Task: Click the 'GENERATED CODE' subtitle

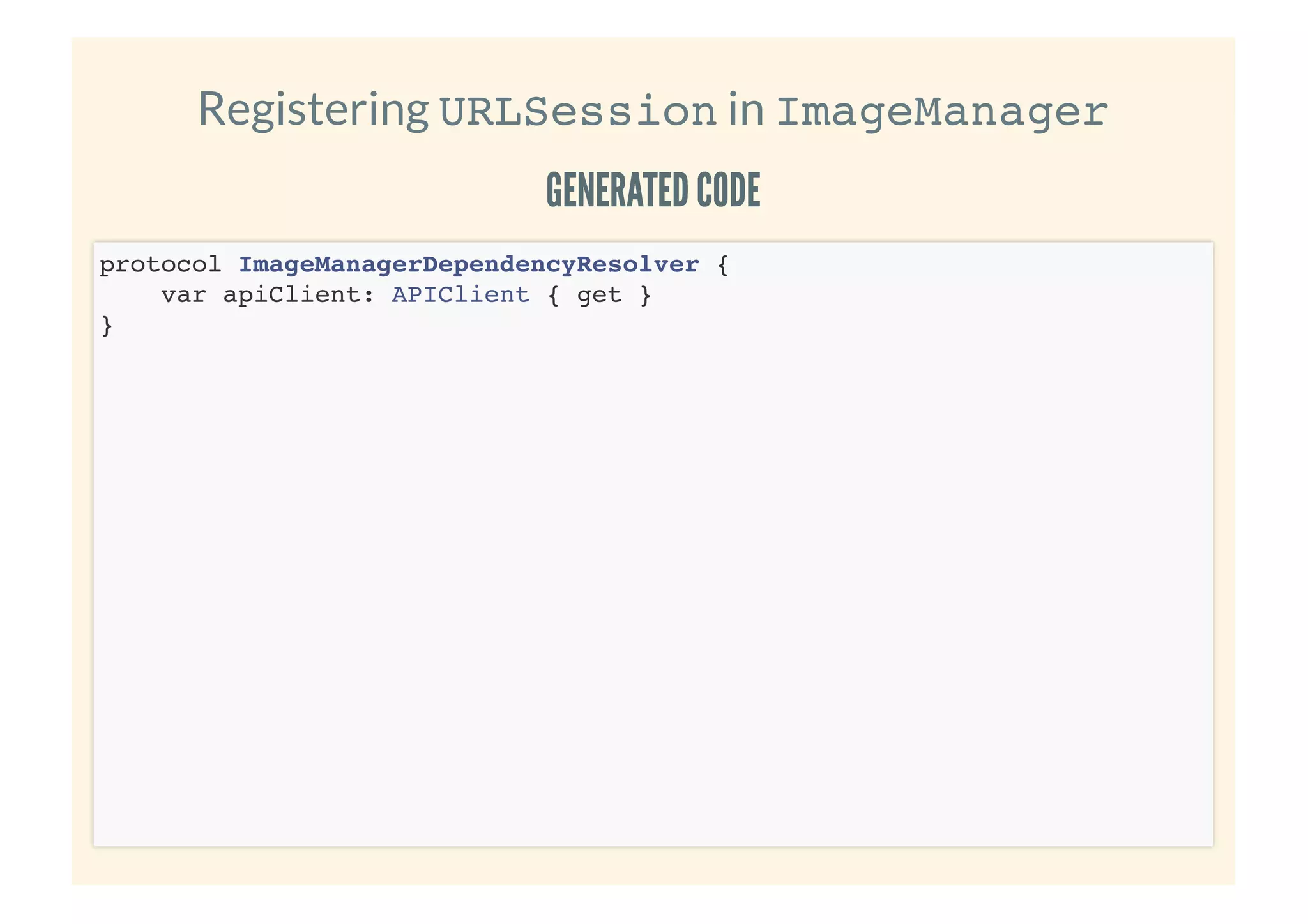Action: [x=653, y=190]
